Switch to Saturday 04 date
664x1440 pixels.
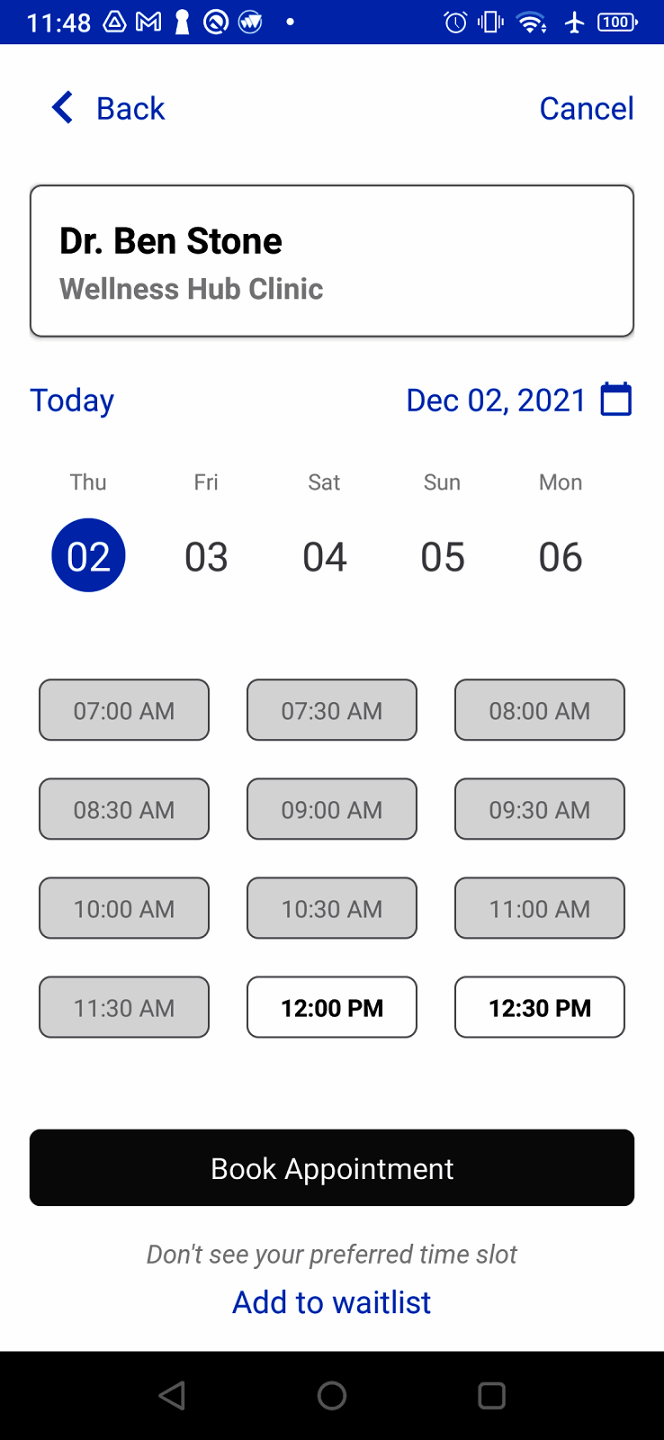click(x=324, y=556)
